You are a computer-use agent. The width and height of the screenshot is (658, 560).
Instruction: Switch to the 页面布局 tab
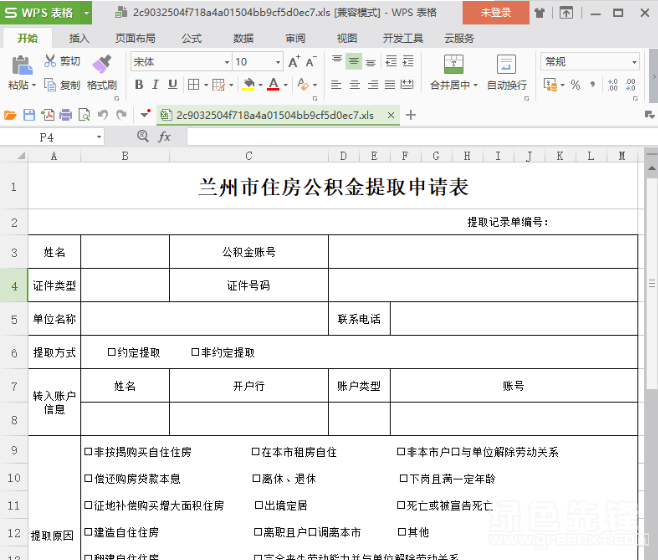[135, 39]
